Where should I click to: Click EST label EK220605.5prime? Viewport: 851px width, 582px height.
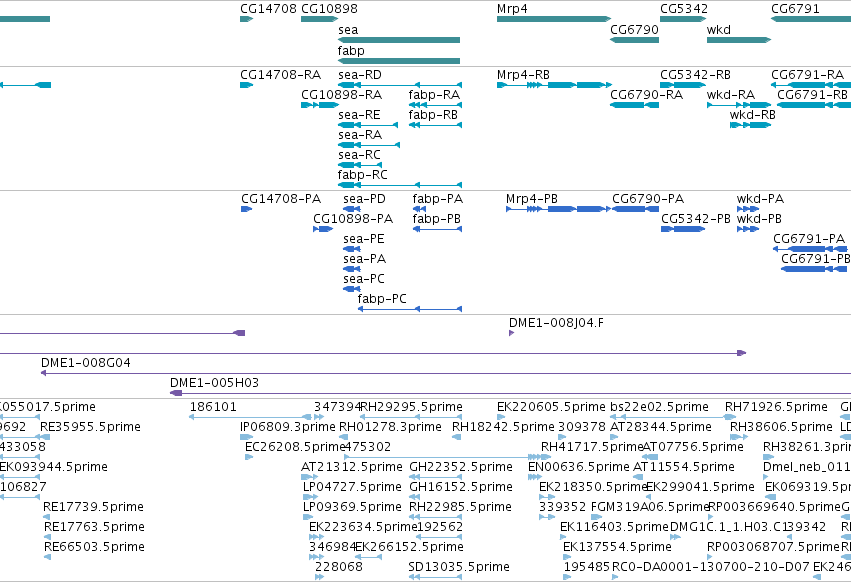point(551,407)
